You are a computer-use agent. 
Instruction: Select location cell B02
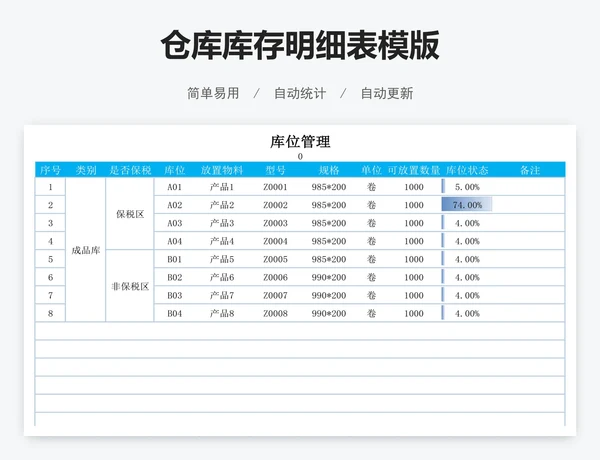pyautogui.click(x=174, y=277)
